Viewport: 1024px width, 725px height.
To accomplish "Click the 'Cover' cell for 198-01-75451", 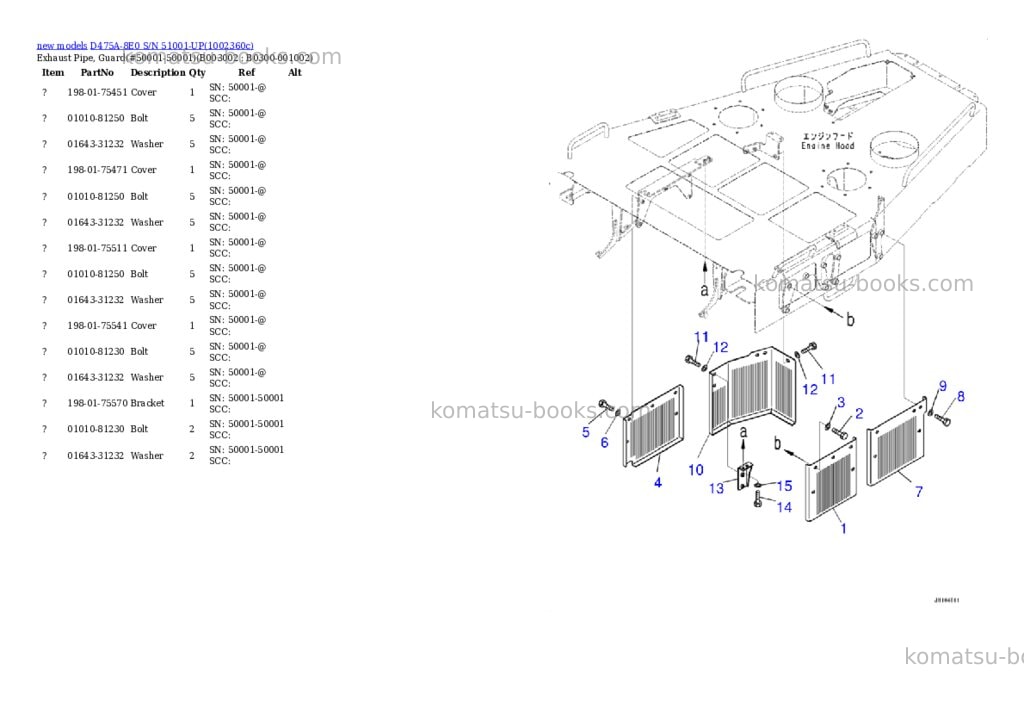I will pyautogui.click(x=144, y=93).
